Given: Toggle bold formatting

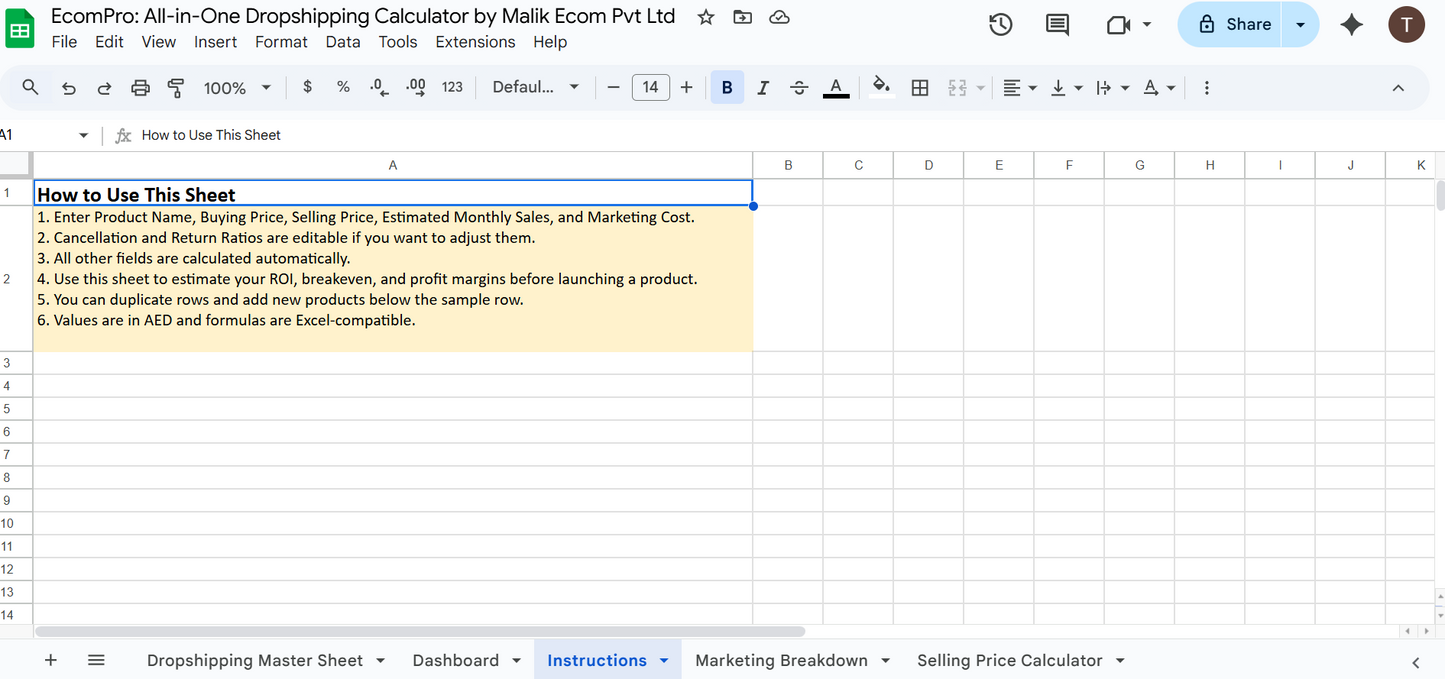Looking at the screenshot, I should point(727,88).
